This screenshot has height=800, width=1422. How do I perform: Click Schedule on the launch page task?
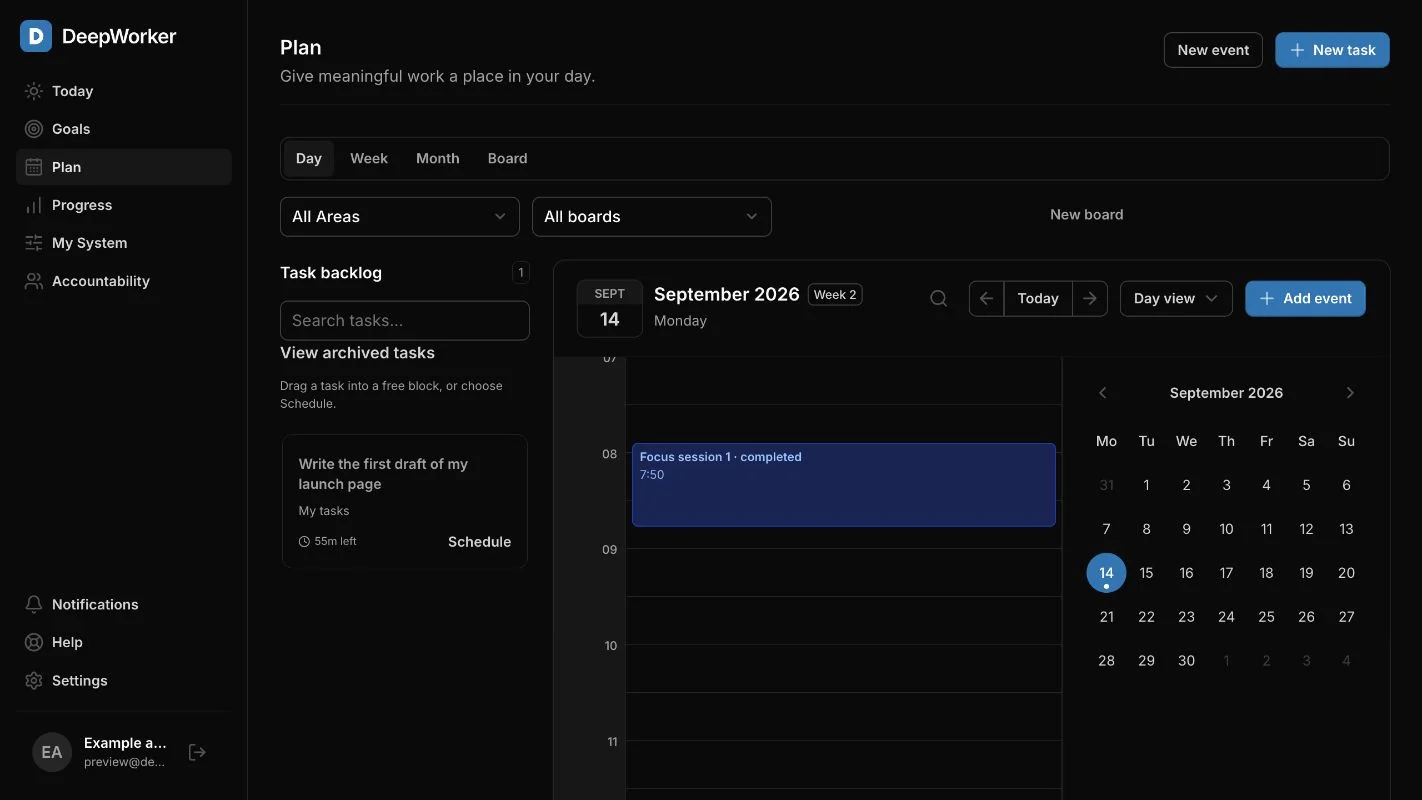(480, 541)
